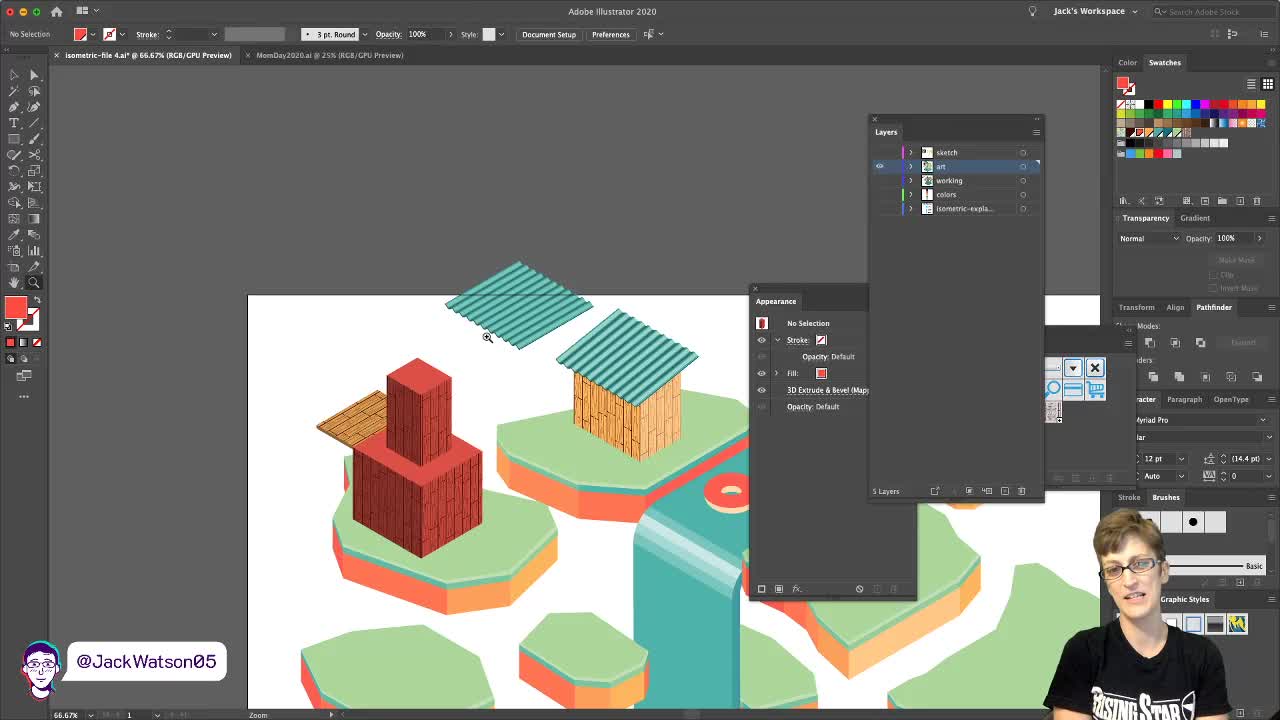The width and height of the screenshot is (1280, 720).
Task: Open the stroke weight dropdown showing 3 pt Round
Action: click(333, 34)
